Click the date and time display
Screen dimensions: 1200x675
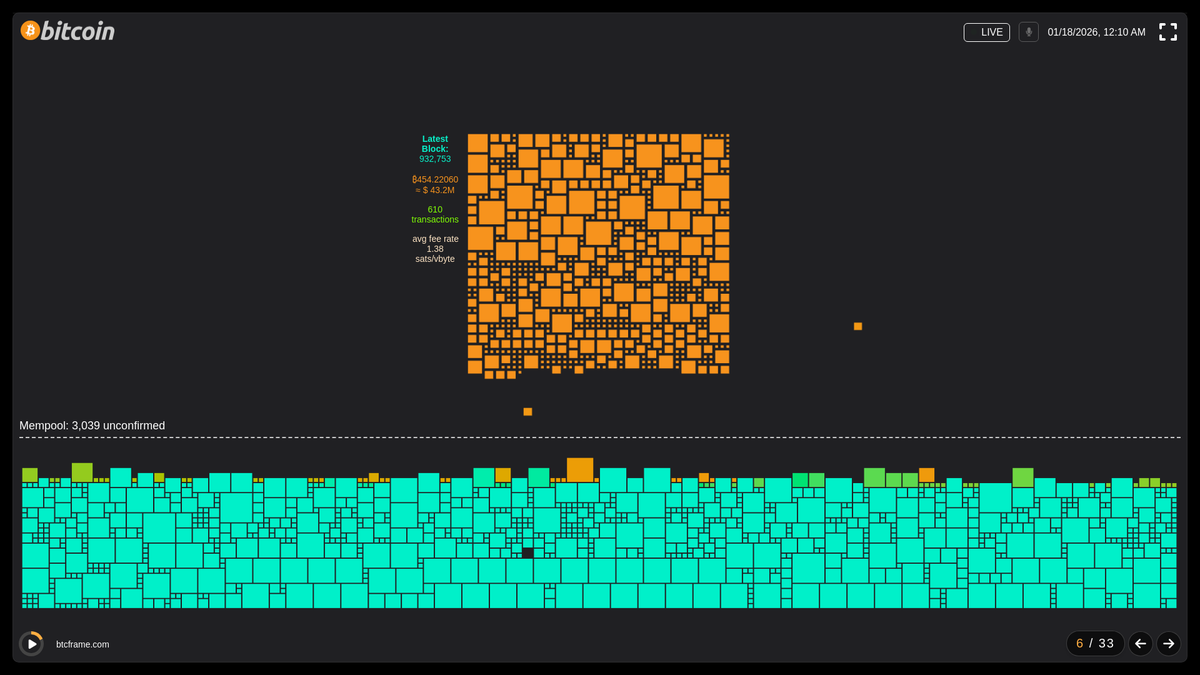[x=1096, y=32]
